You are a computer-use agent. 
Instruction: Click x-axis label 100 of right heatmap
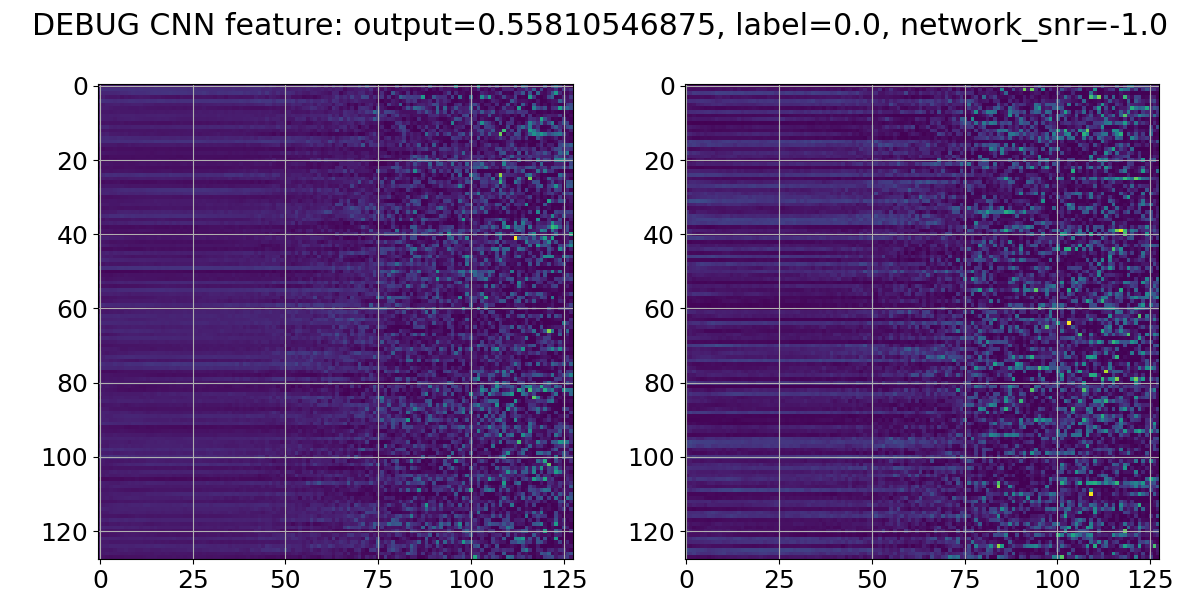1057,578
